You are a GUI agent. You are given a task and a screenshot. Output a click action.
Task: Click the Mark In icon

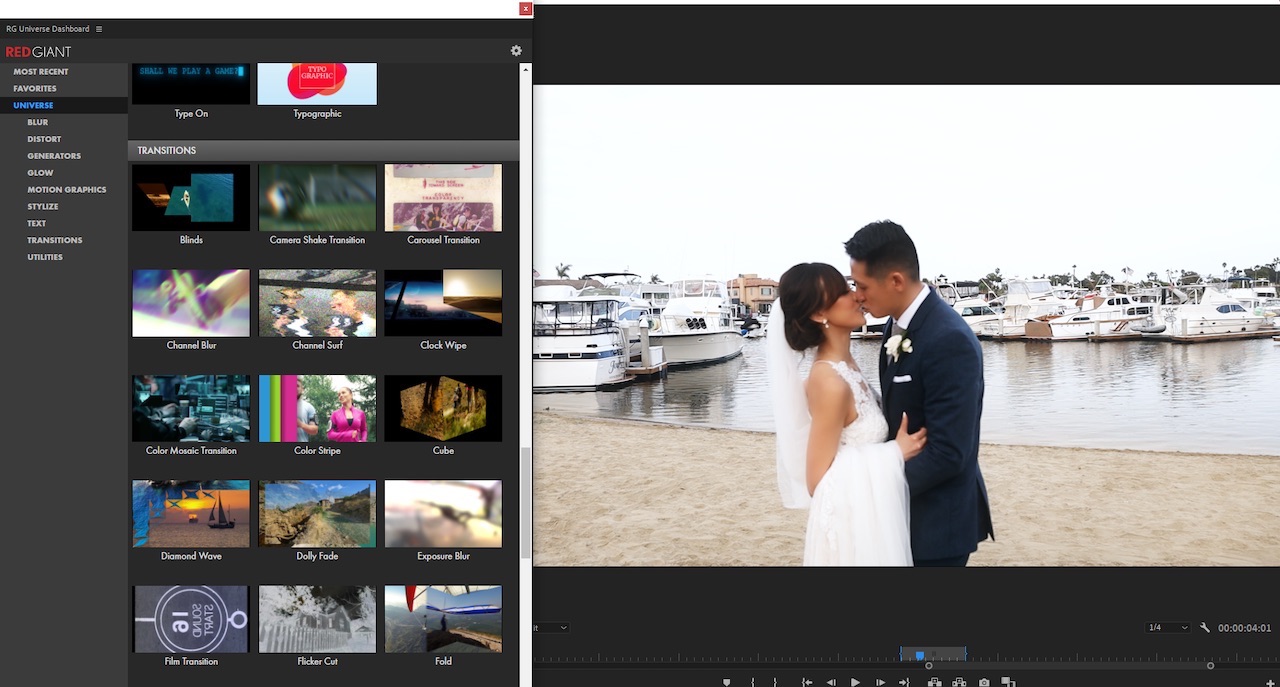pyautogui.click(x=752, y=681)
